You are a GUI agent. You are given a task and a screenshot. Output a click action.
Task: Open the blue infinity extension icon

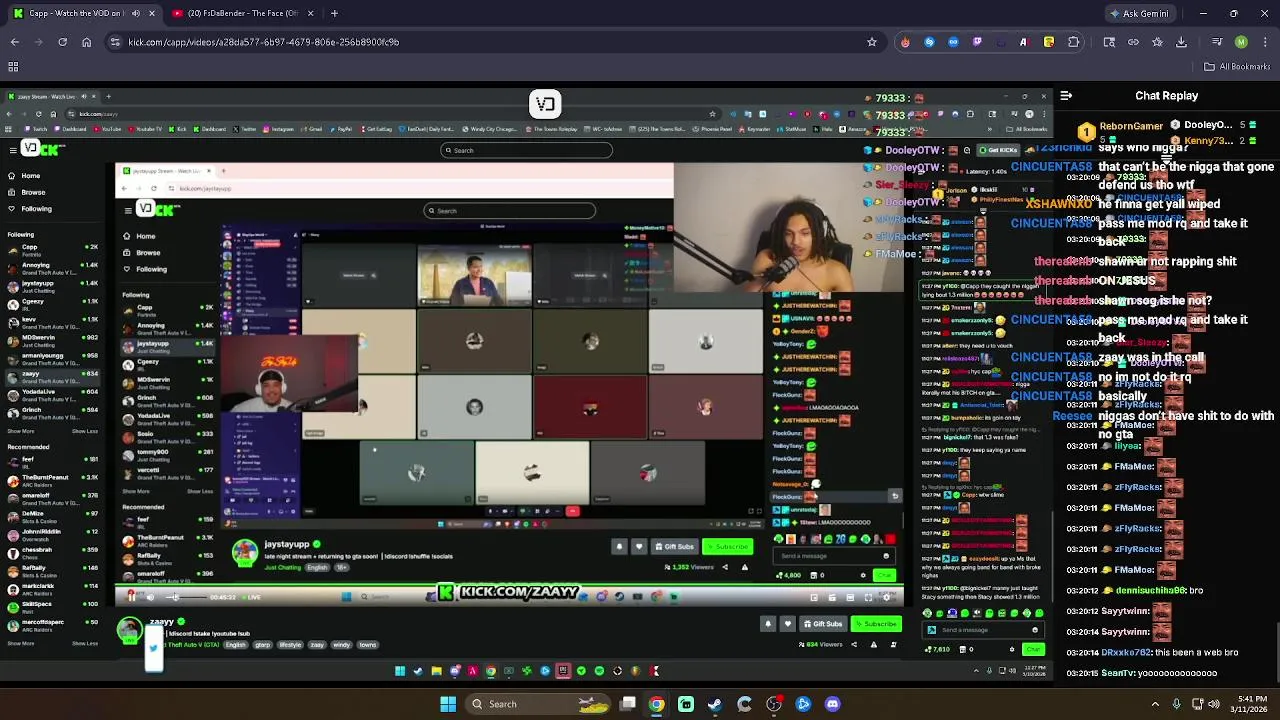point(953,42)
